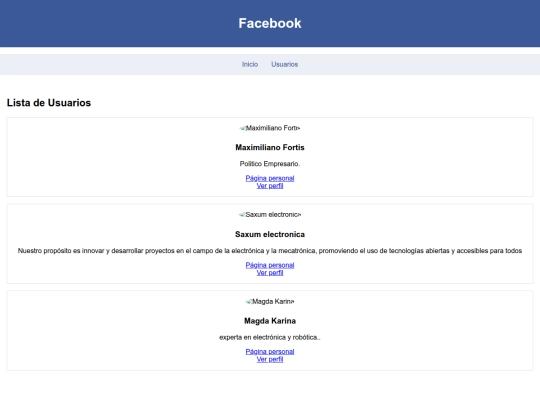The height and width of the screenshot is (405, 540).
Task: Click the bold name Saxum electronica
Action: [x=270, y=234]
